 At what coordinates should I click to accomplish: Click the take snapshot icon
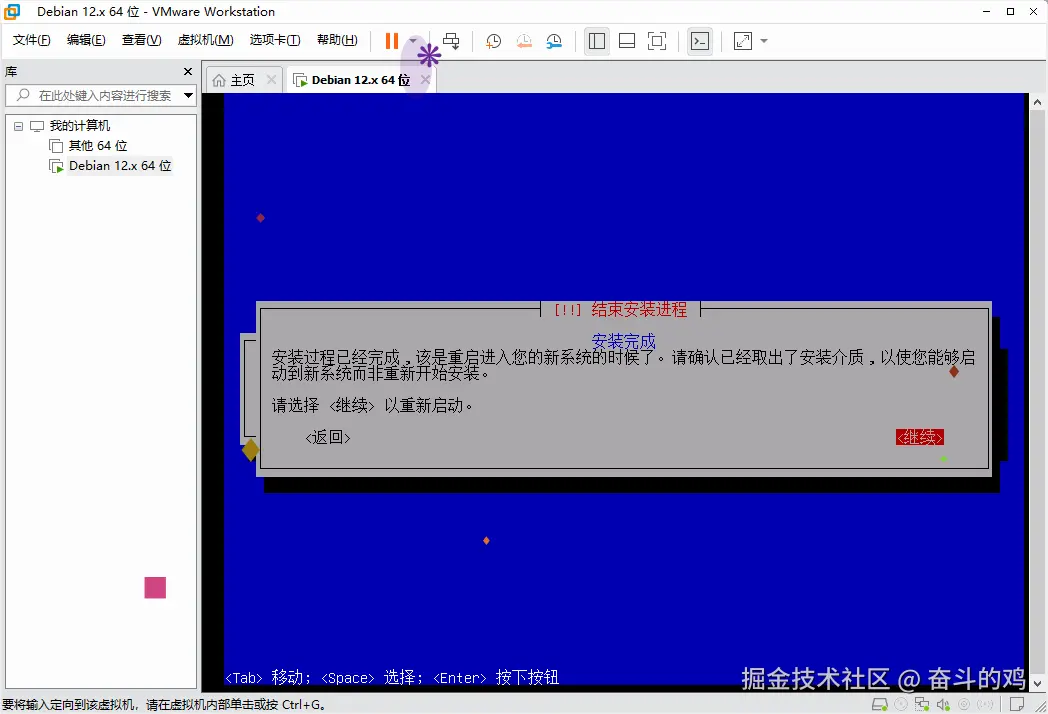tap(493, 41)
